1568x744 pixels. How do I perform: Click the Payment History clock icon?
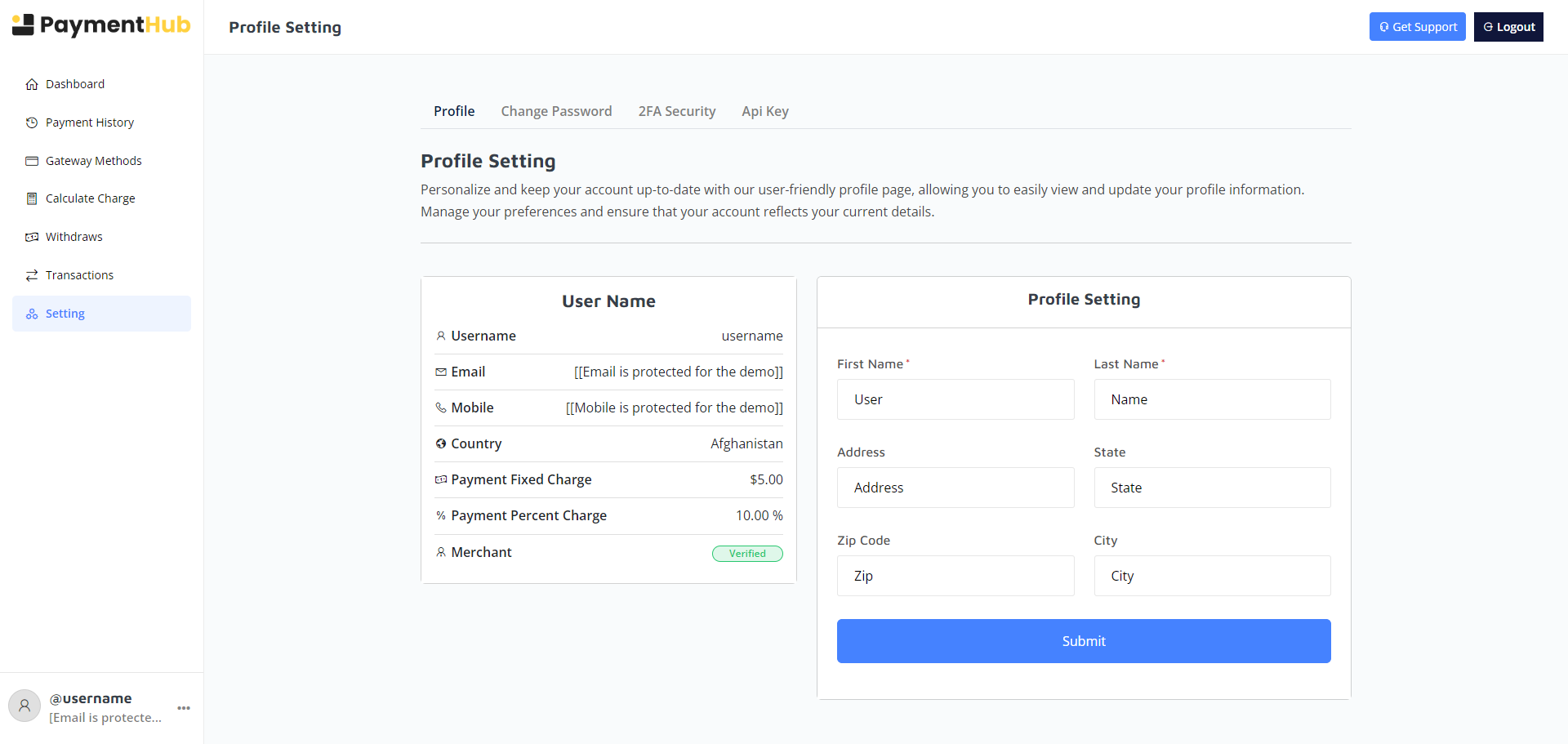[x=32, y=123]
